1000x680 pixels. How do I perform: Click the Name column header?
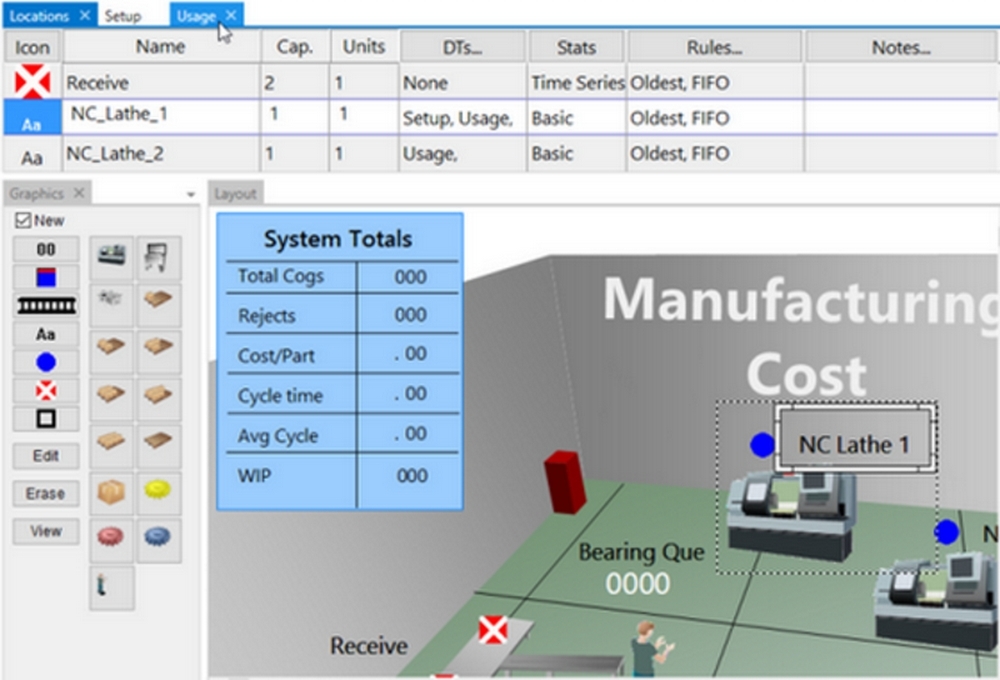161,47
